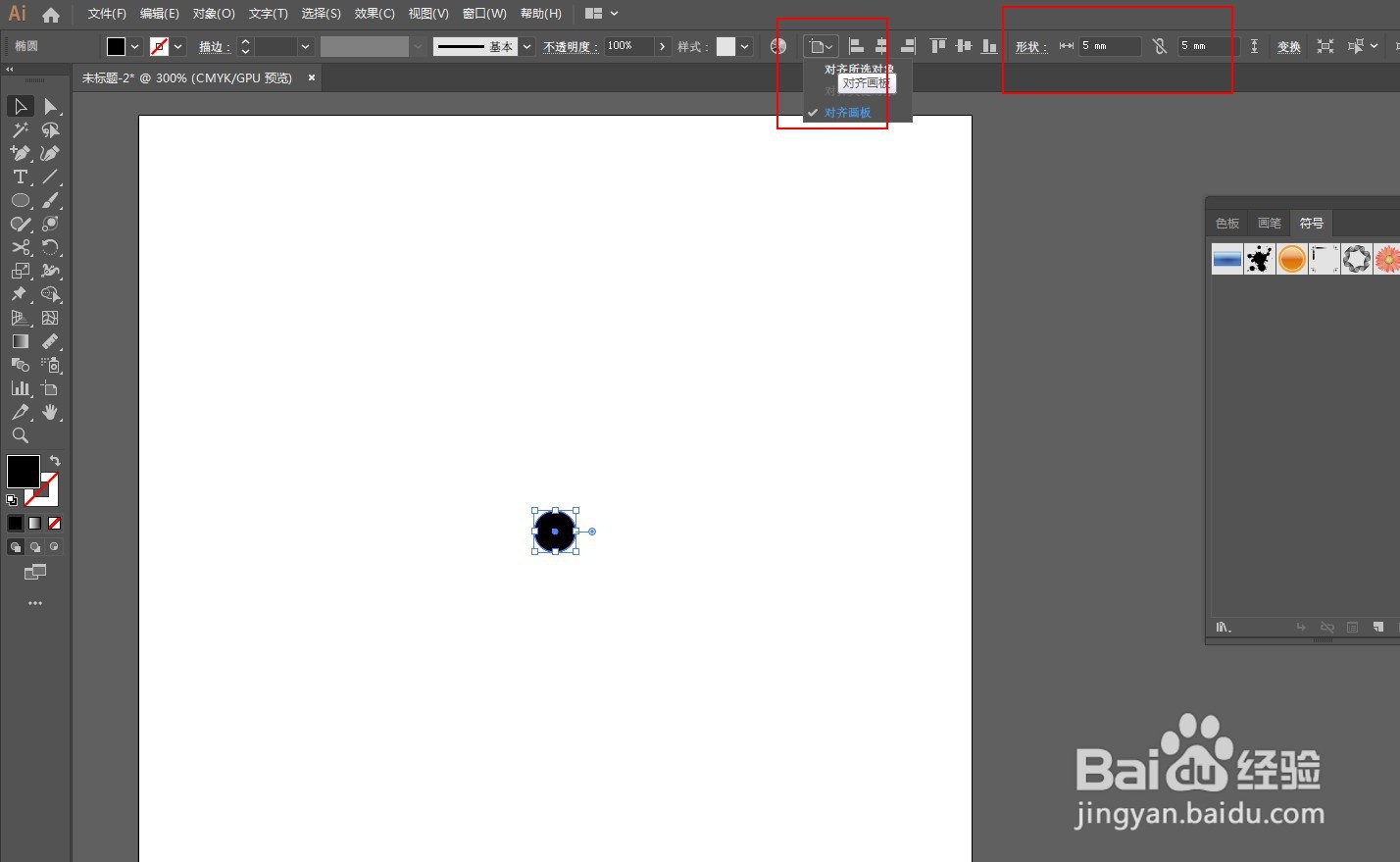Select the Rotate tool
Viewport: 1400px width, 862px height.
pos(50,247)
